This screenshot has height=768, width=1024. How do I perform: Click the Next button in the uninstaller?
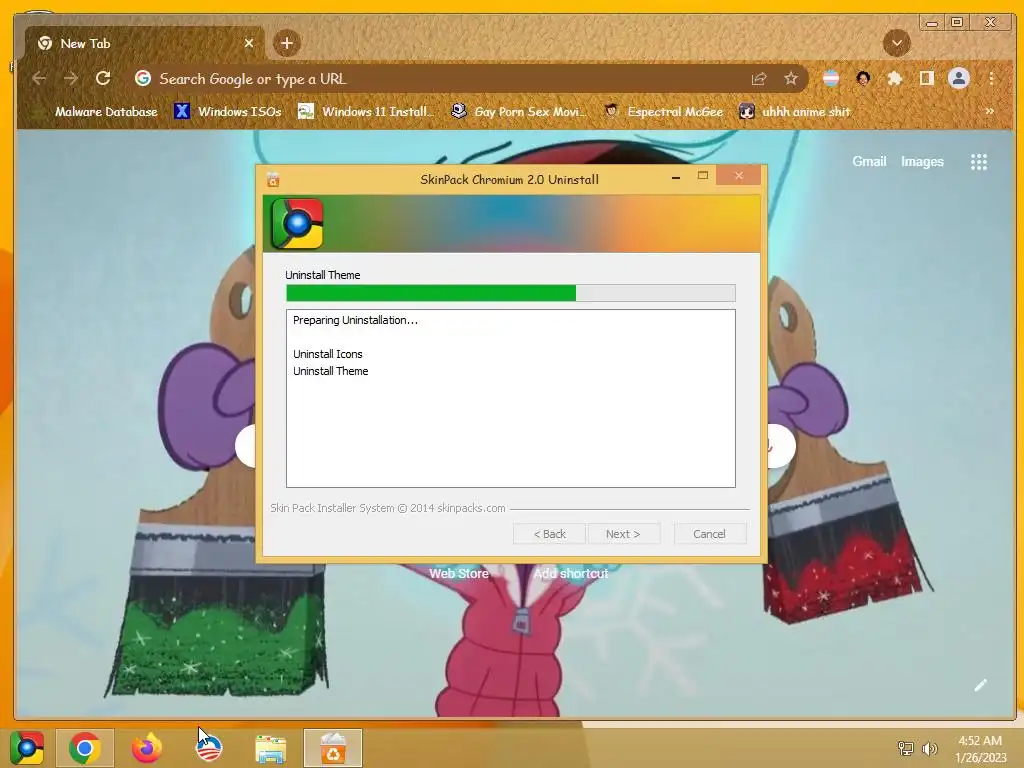[624, 534]
